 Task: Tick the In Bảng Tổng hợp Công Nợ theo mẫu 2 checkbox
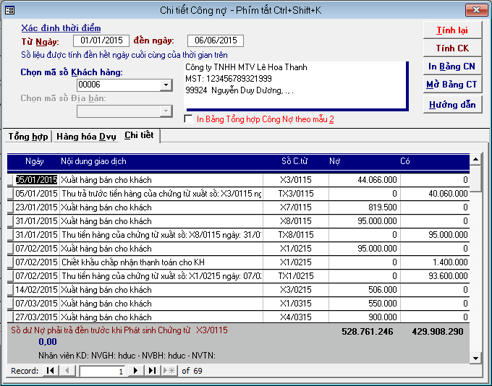point(188,119)
